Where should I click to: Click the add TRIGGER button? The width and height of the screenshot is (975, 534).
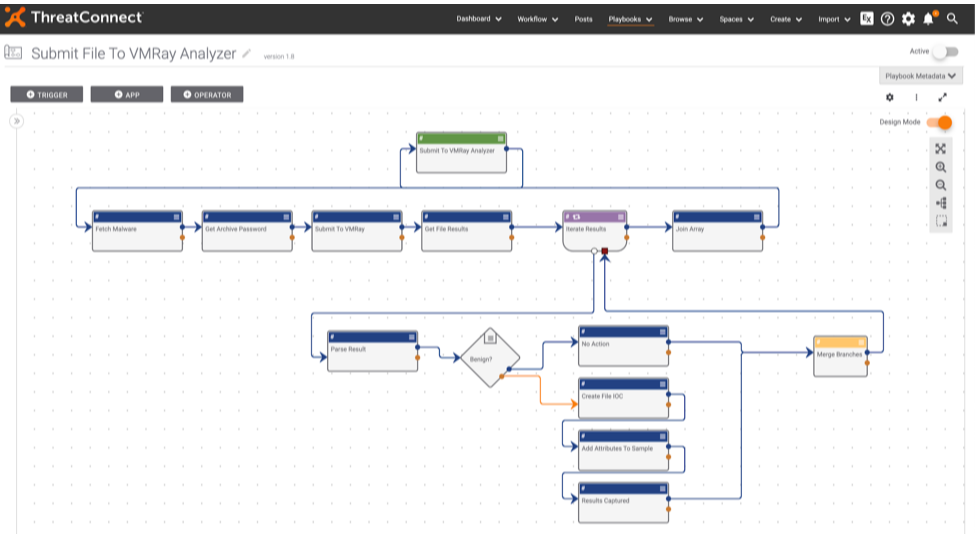(x=47, y=94)
